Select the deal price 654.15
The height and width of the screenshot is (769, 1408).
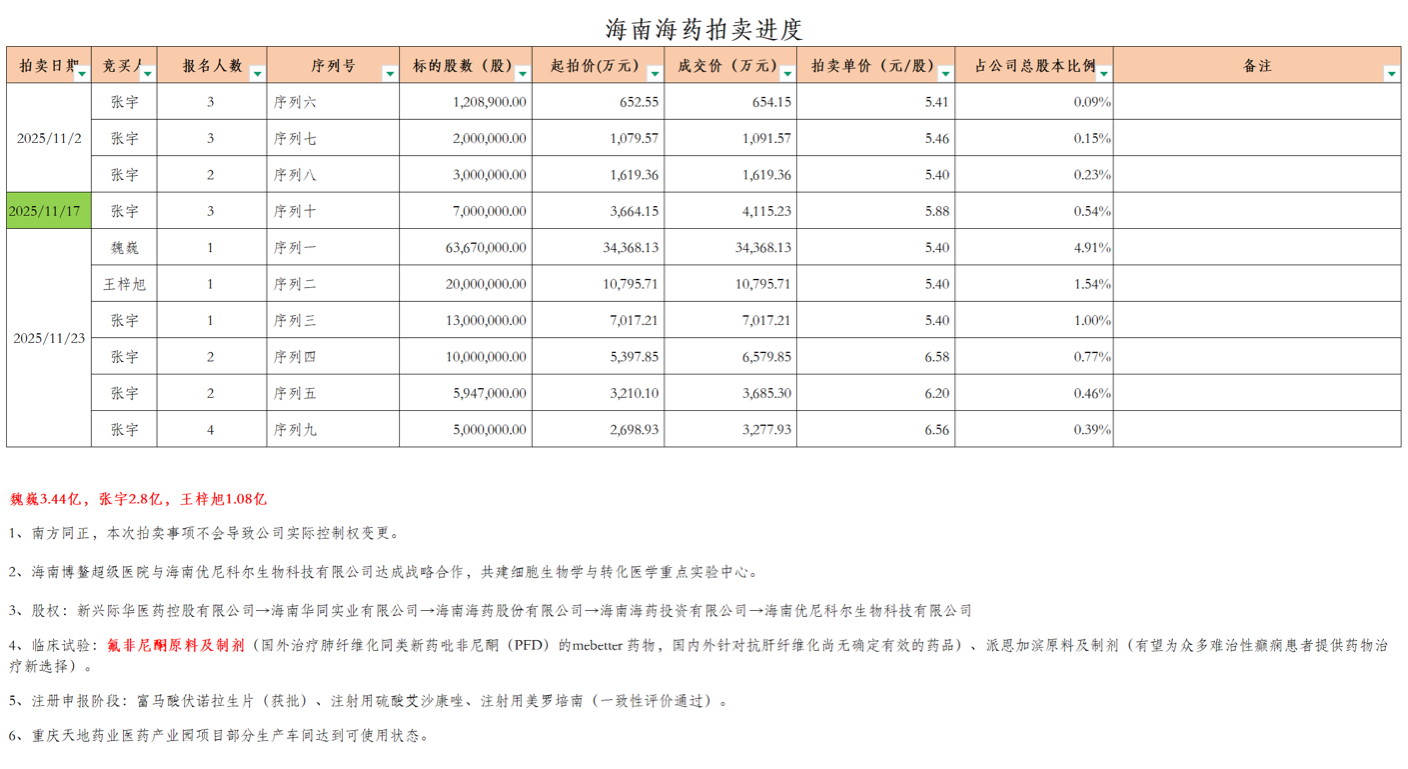731,102
